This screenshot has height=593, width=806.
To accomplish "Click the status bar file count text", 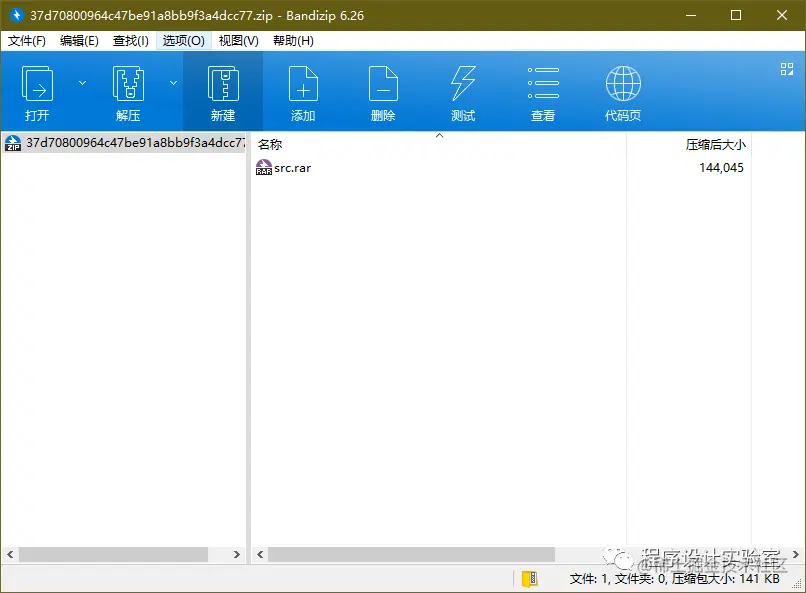I will coord(674,579).
